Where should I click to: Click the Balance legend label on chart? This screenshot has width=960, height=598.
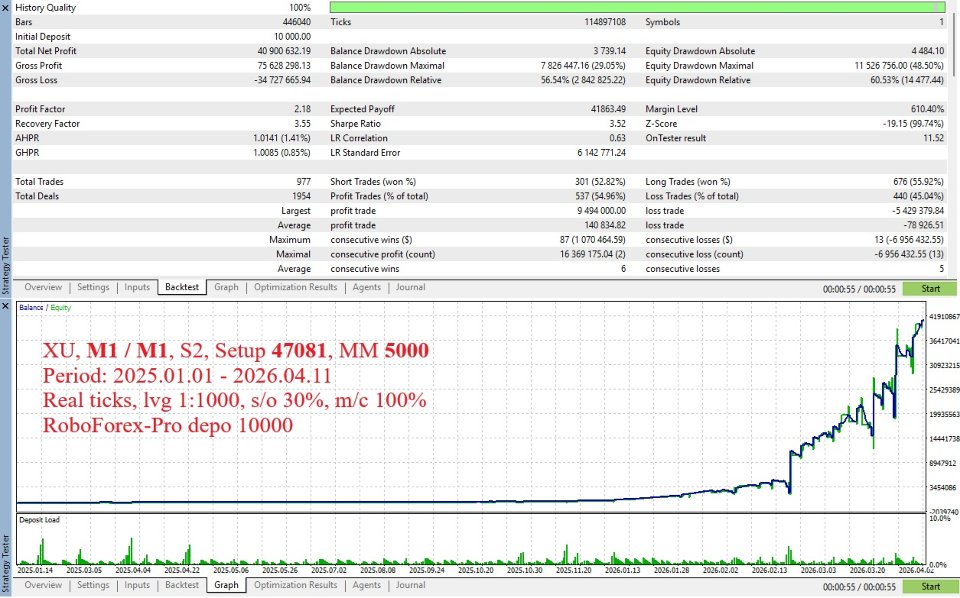[x=31, y=307]
